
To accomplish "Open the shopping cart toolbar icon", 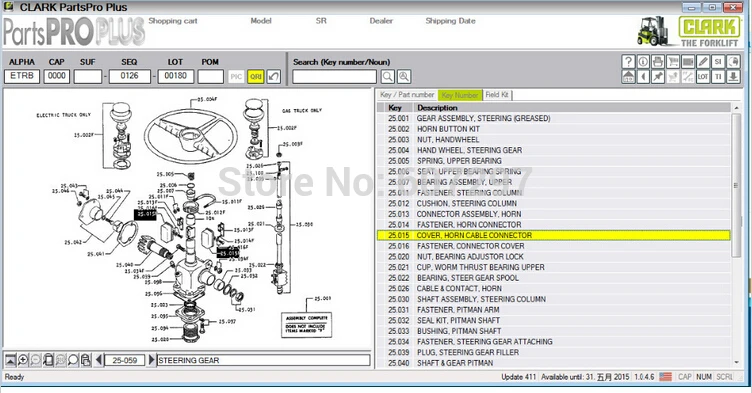I will tap(673, 61).
